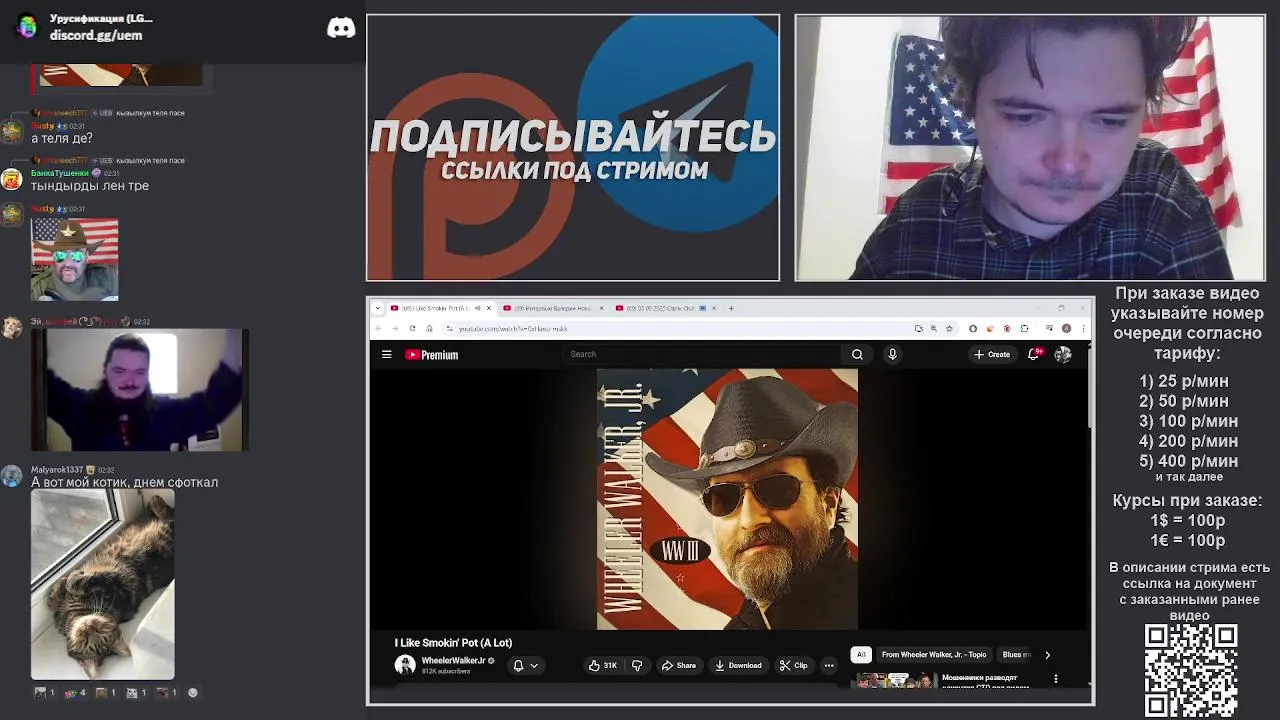Open the tab search chevron in browser

[377, 308]
